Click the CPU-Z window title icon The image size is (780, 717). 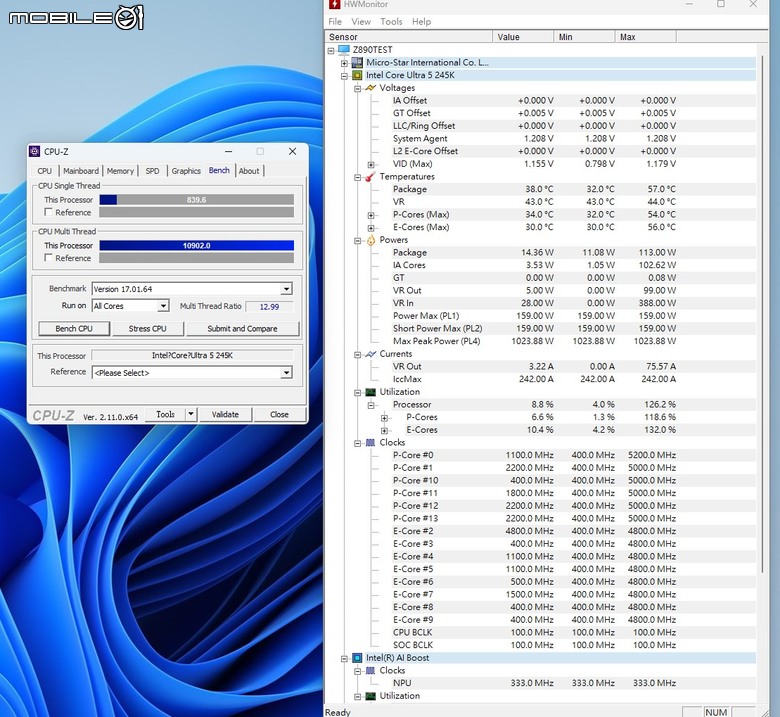34,151
